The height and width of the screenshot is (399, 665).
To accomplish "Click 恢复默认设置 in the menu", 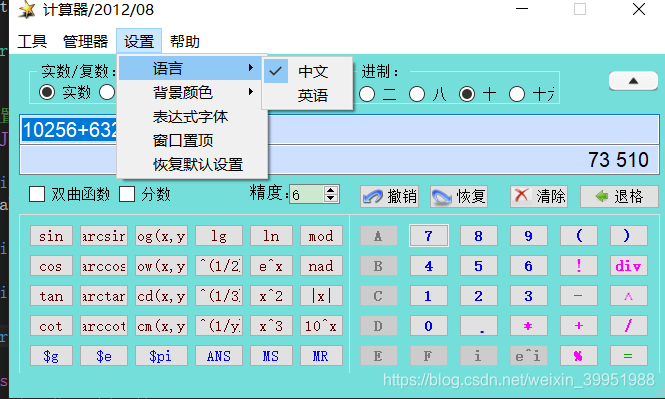I will pos(190,165).
